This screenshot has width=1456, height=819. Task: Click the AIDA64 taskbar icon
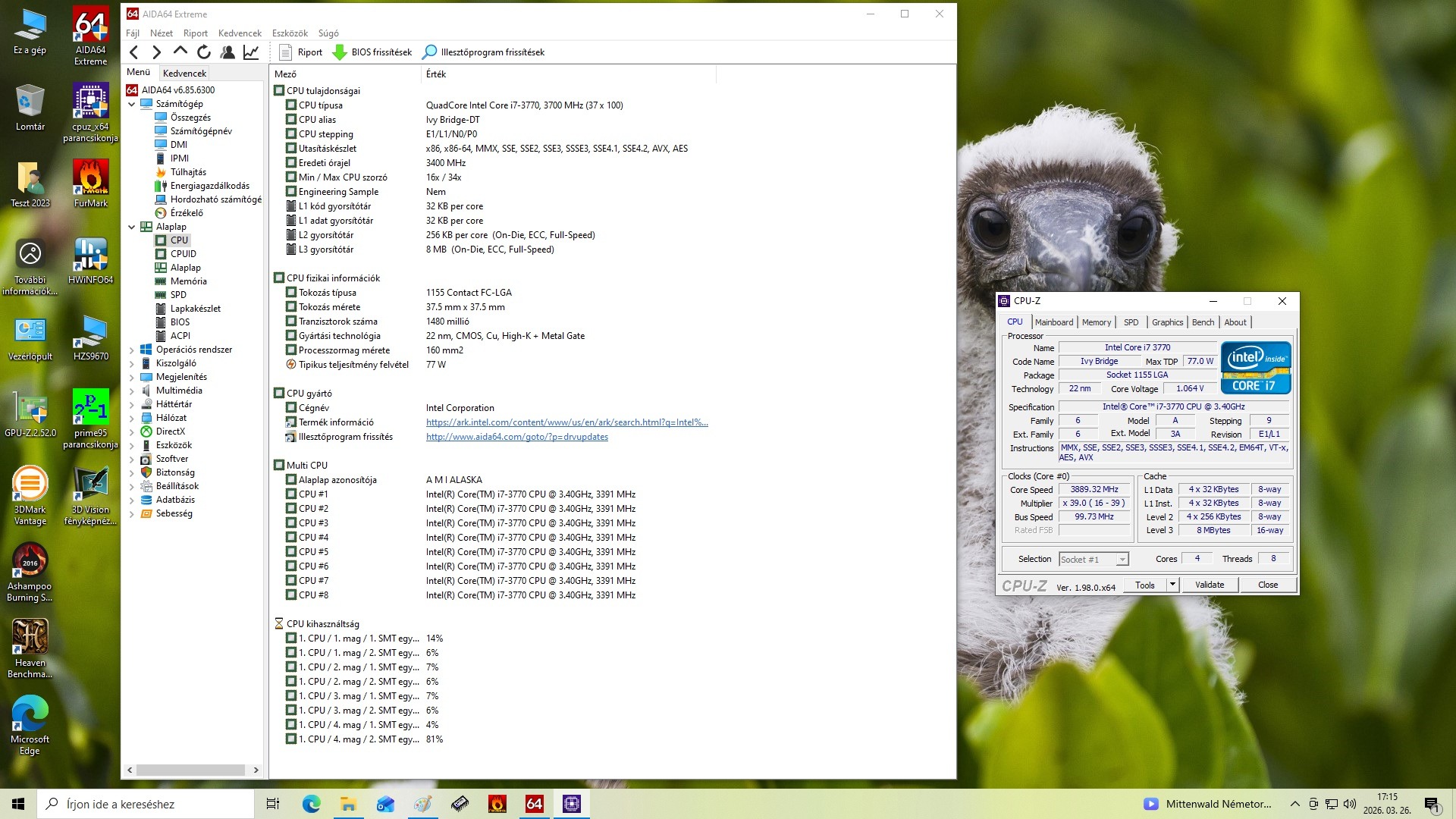tap(534, 804)
